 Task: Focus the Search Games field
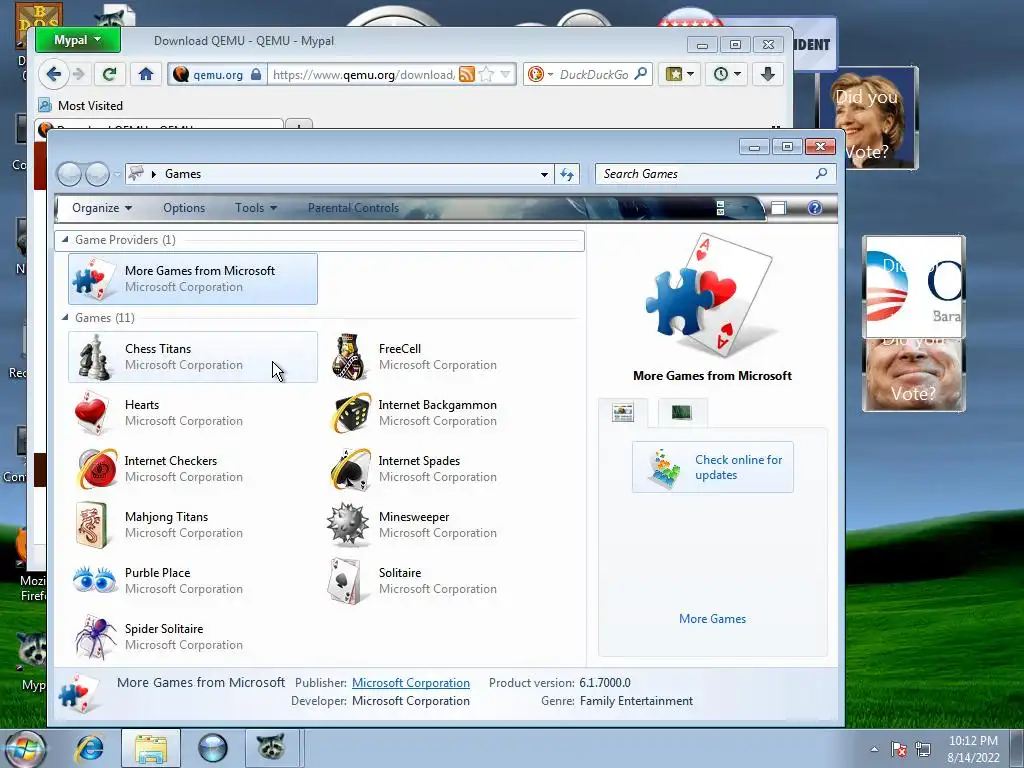point(715,174)
